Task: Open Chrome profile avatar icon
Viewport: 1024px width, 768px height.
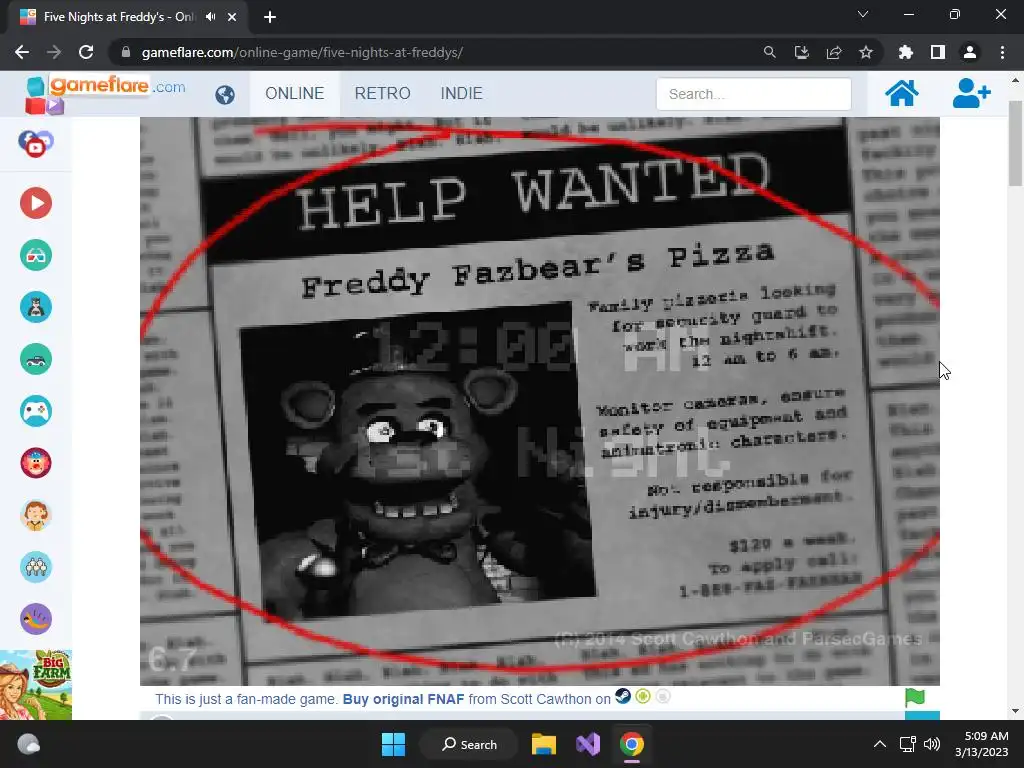Action: pos(970,52)
